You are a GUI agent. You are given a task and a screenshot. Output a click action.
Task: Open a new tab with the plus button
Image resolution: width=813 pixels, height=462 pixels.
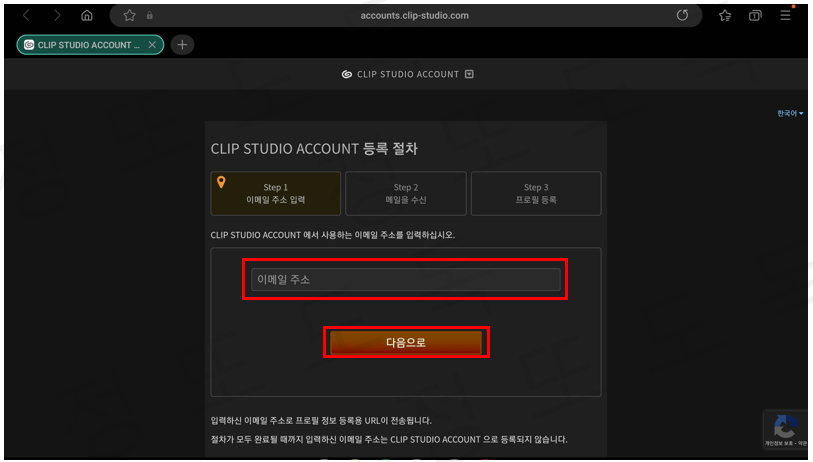tap(182, 45)
